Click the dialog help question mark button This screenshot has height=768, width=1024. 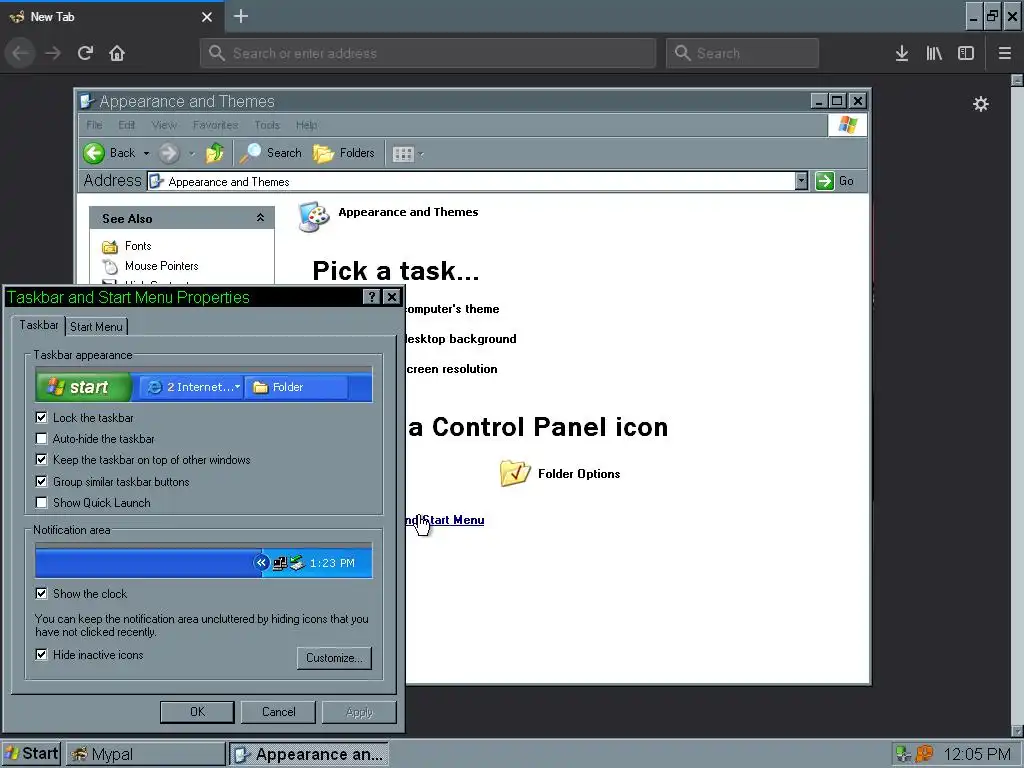click(371, 297)
